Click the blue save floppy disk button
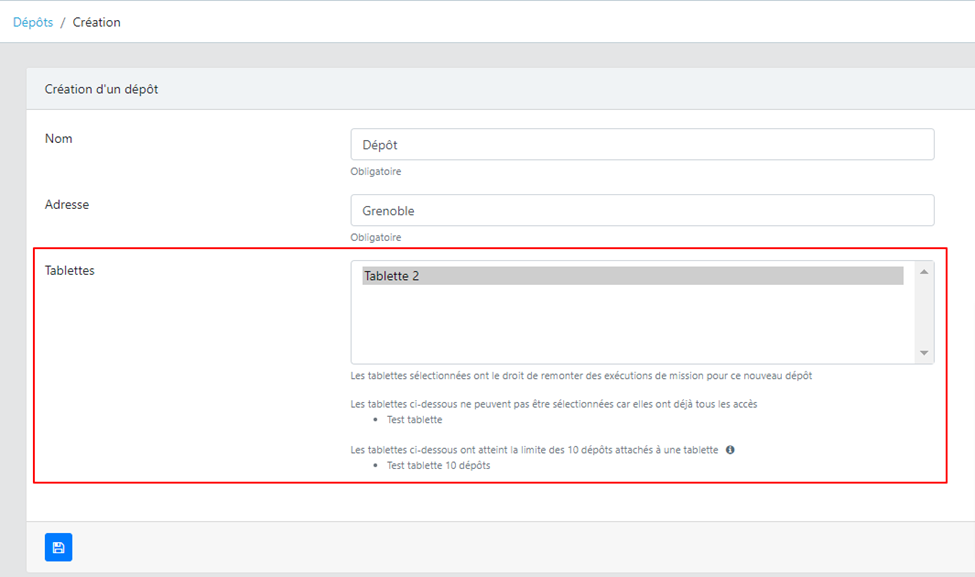The image size is (975, 577). (x=58, y=547)
